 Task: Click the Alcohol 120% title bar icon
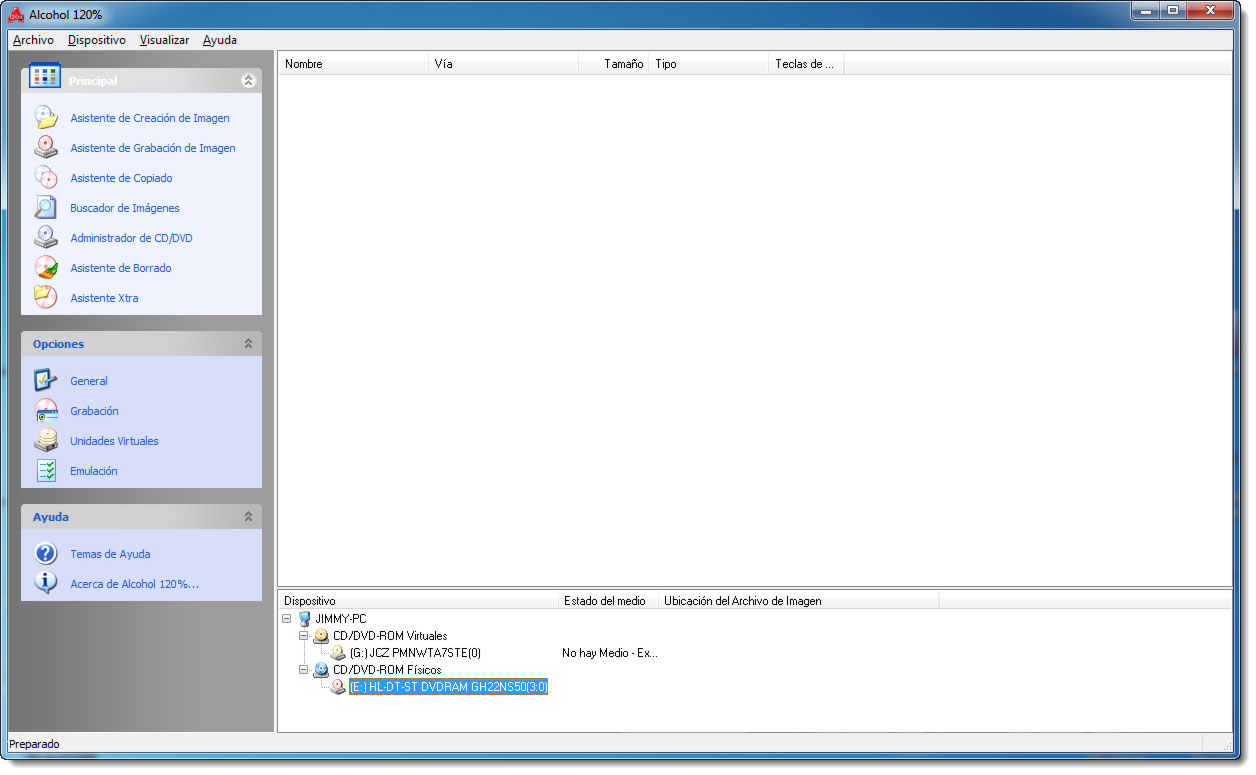(x=16, y=14)
